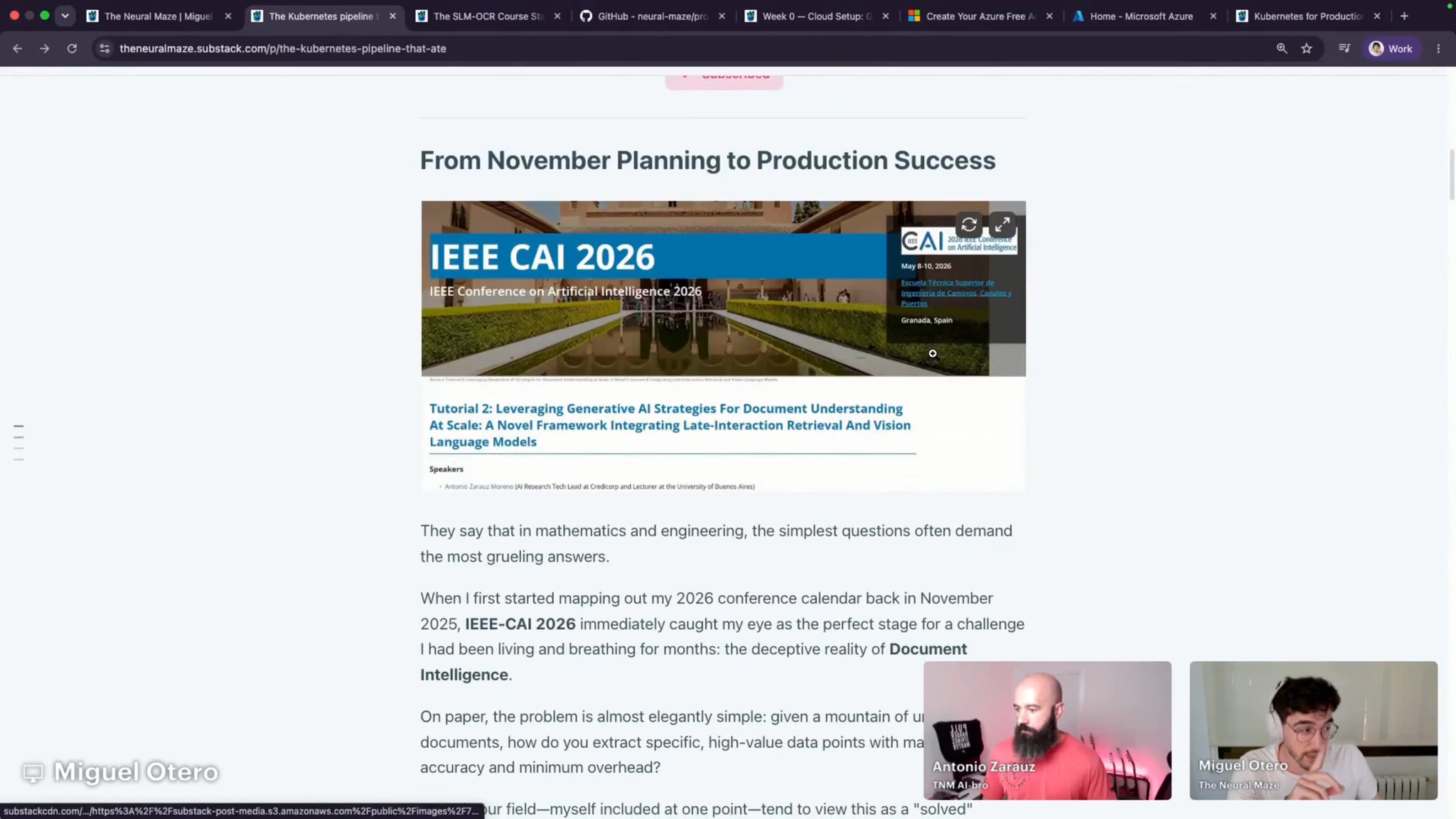Open site information icon in address bar
Viewport: 1456px width, 819px height.
click(105, 48)
